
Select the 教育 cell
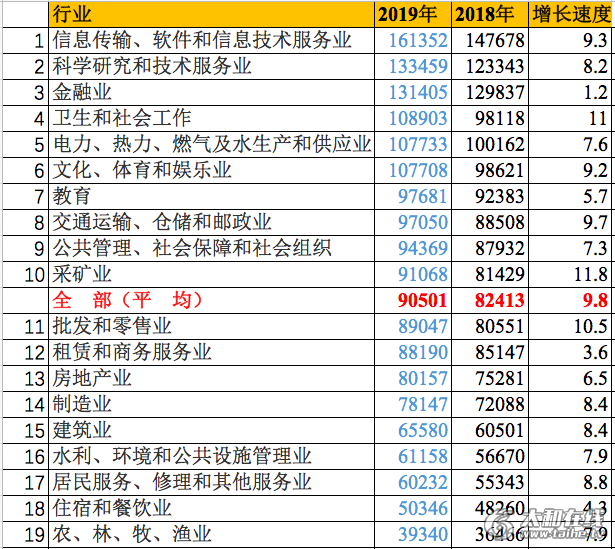pyautogui.click(x=211, y=196)
